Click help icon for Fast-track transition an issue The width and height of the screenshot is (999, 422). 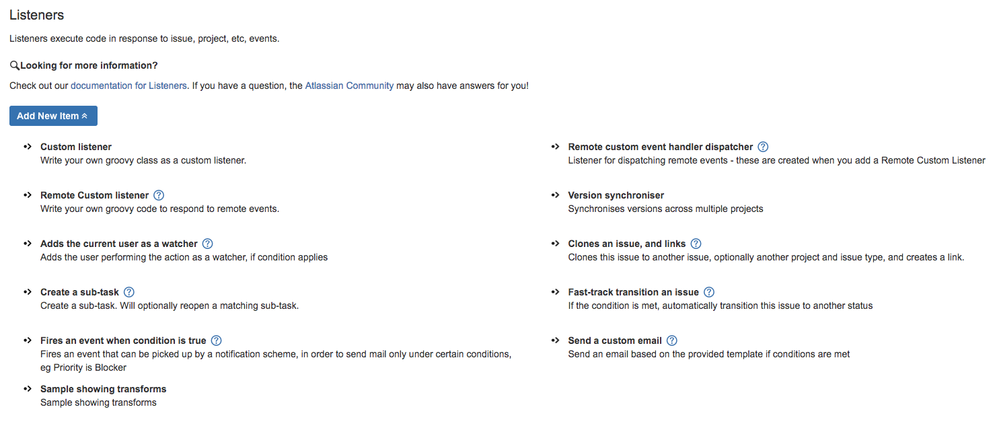708,292
